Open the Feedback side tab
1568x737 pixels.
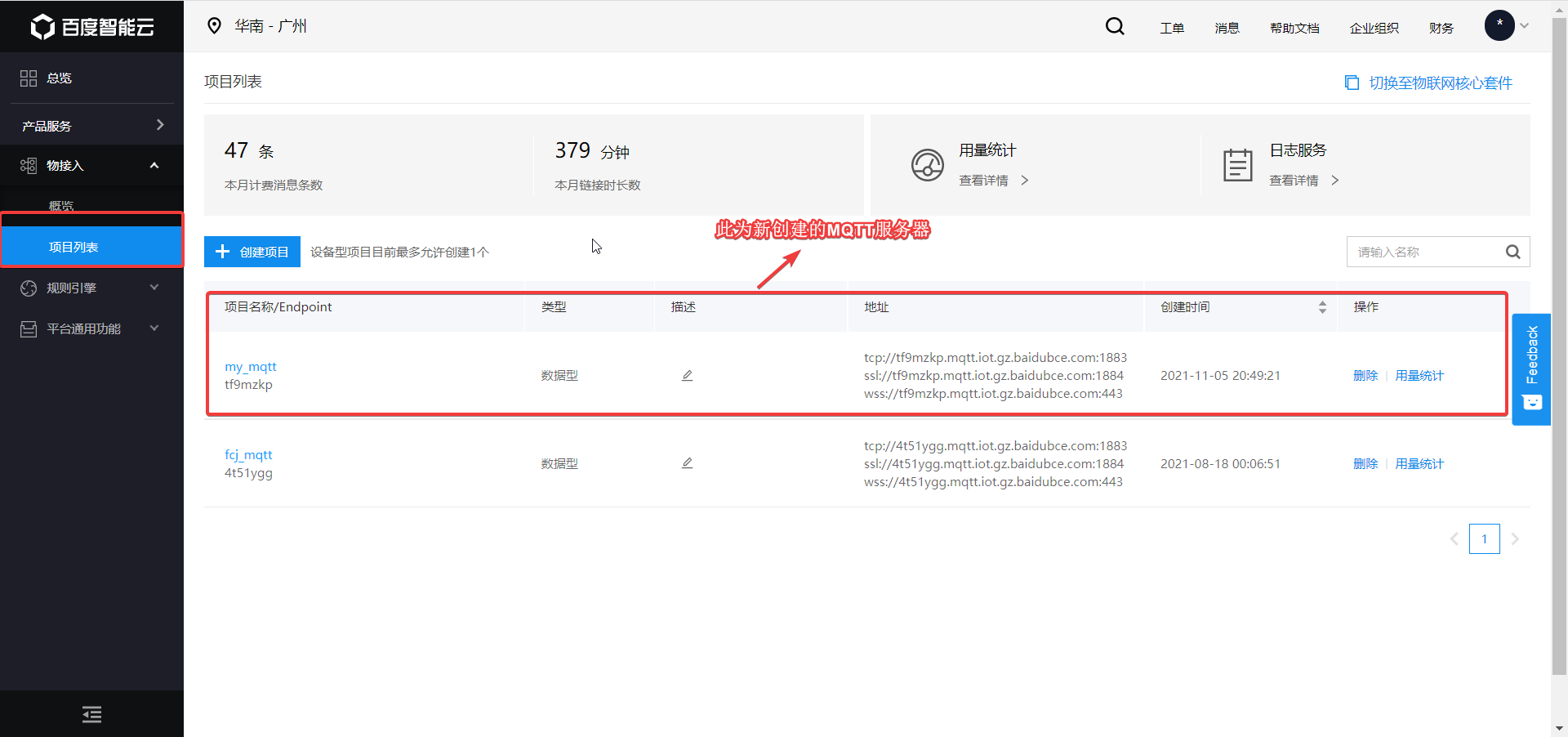(x=1531, y=369)
